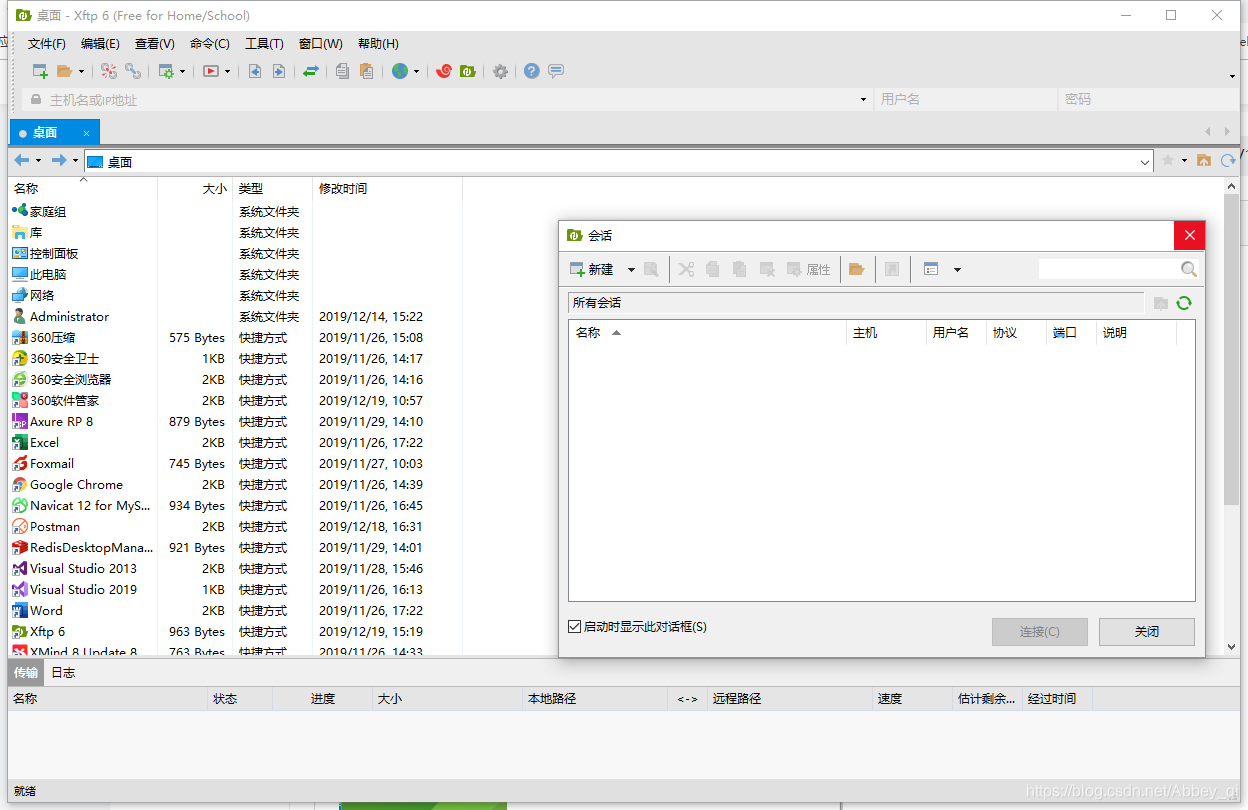Expand the red play icon dropdown arrow

click(x=227, y=72)
